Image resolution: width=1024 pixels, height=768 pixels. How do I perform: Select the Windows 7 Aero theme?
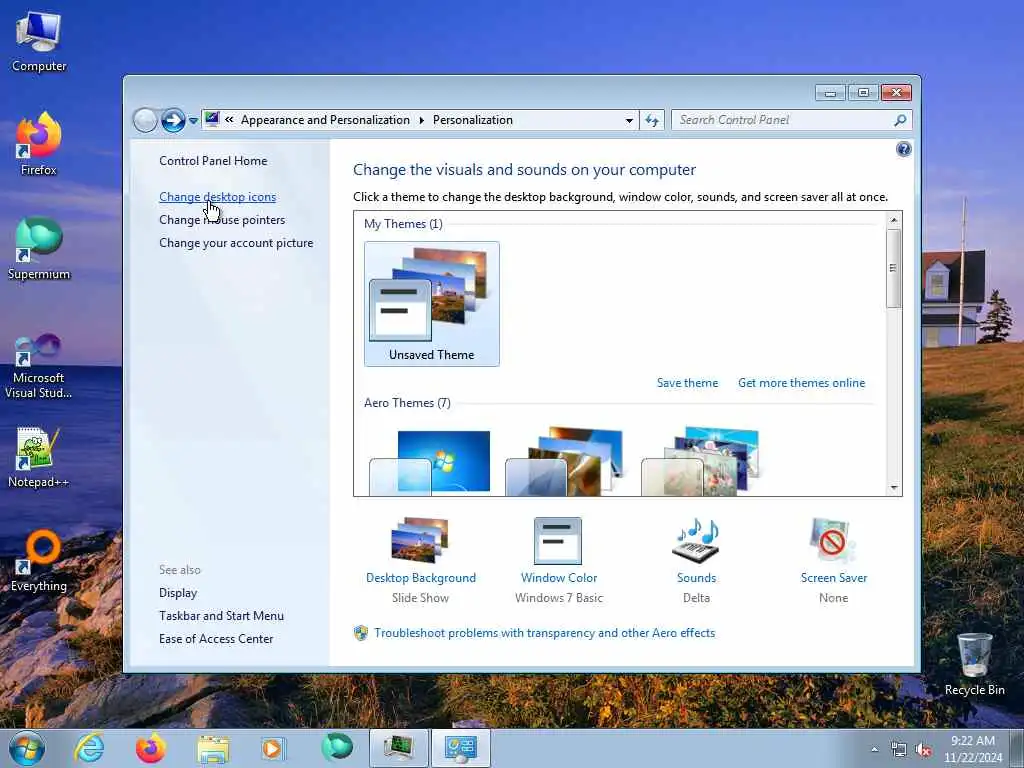[430, 462]
